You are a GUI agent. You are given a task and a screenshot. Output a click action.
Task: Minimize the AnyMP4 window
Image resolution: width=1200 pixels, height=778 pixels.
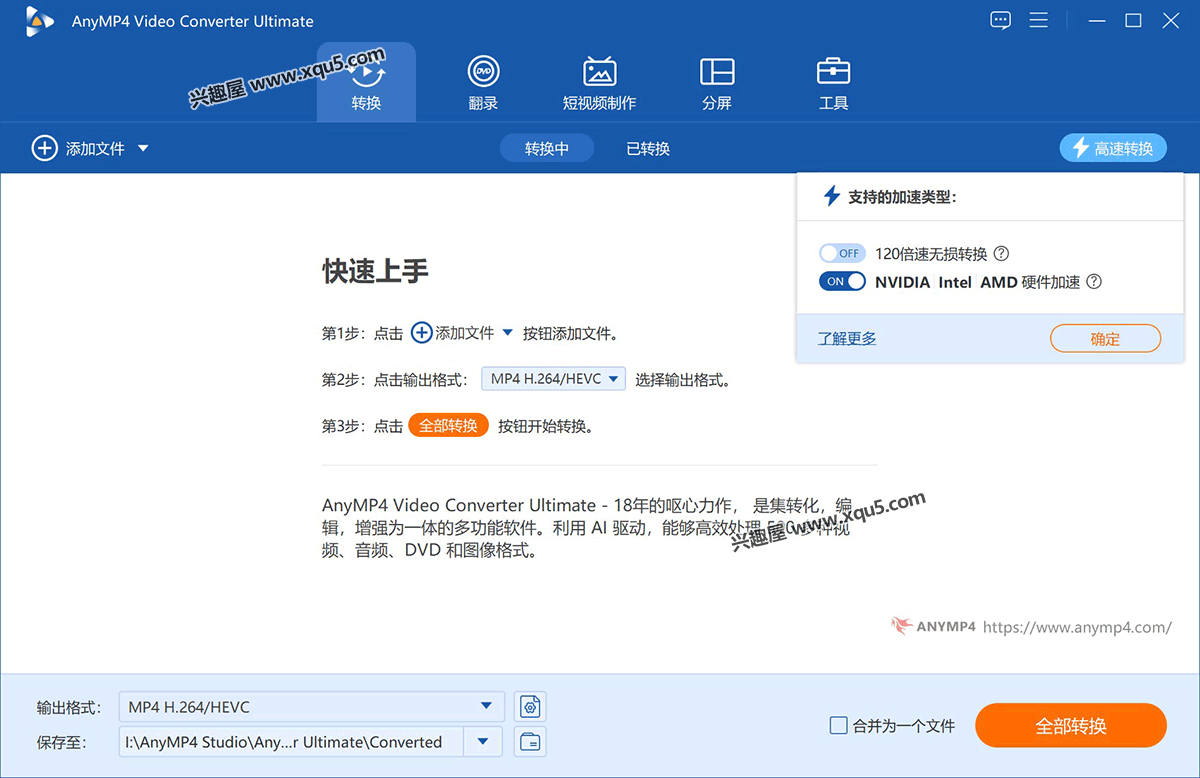click(x=1096, y=20)
